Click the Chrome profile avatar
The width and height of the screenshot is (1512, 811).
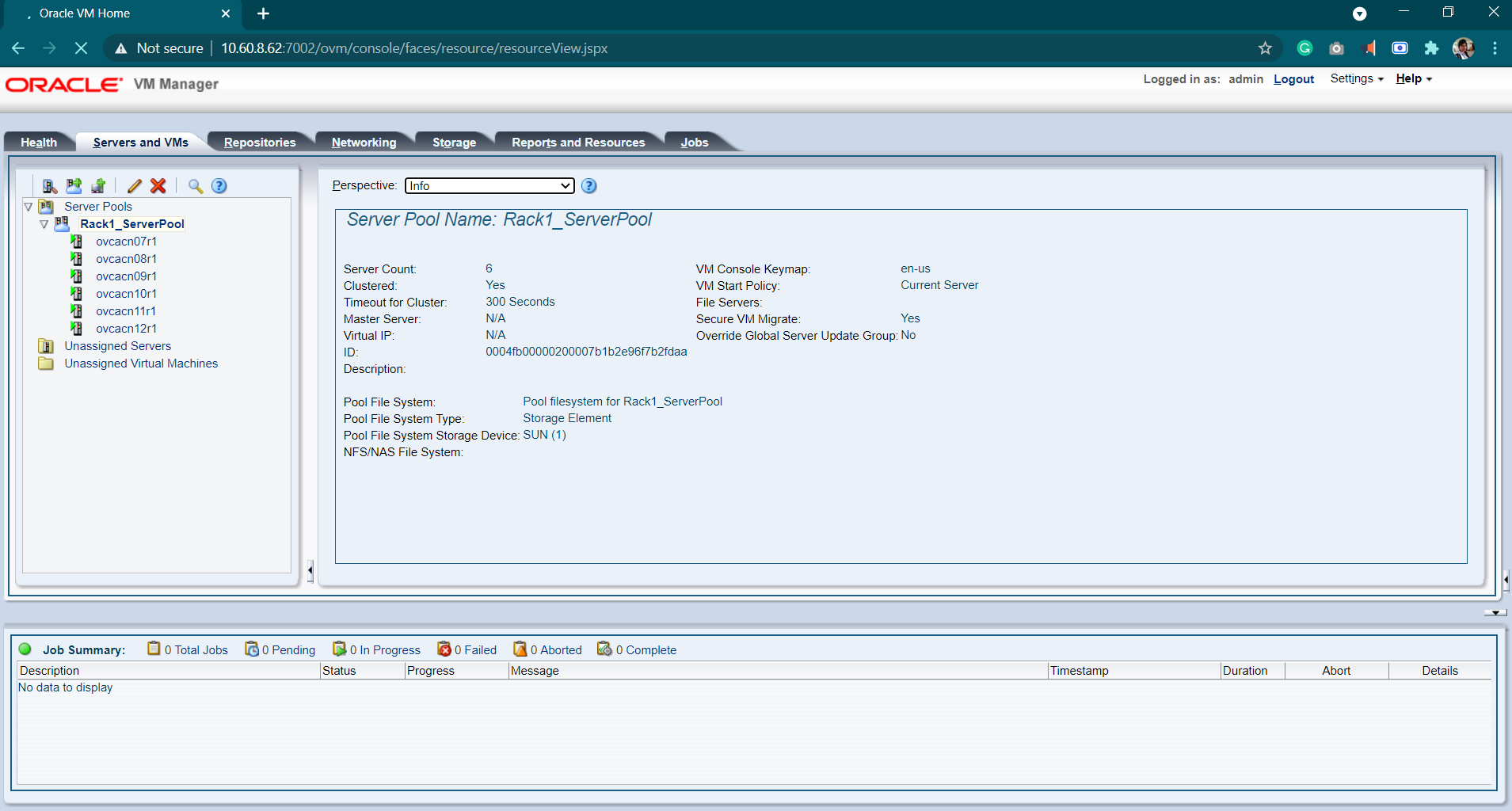(x=1463, y=48)
